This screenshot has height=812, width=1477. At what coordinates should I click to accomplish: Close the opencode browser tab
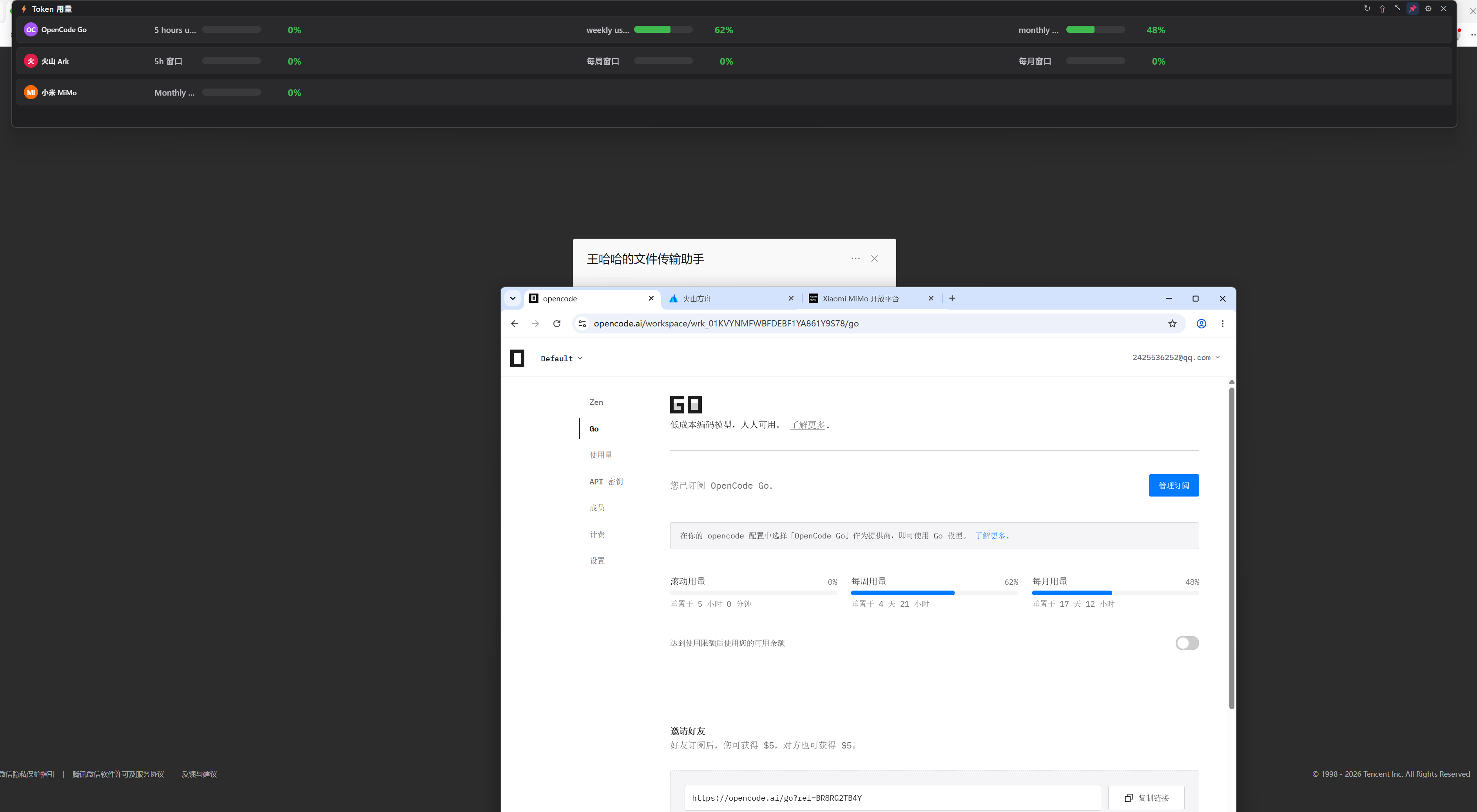pos(651,298)
